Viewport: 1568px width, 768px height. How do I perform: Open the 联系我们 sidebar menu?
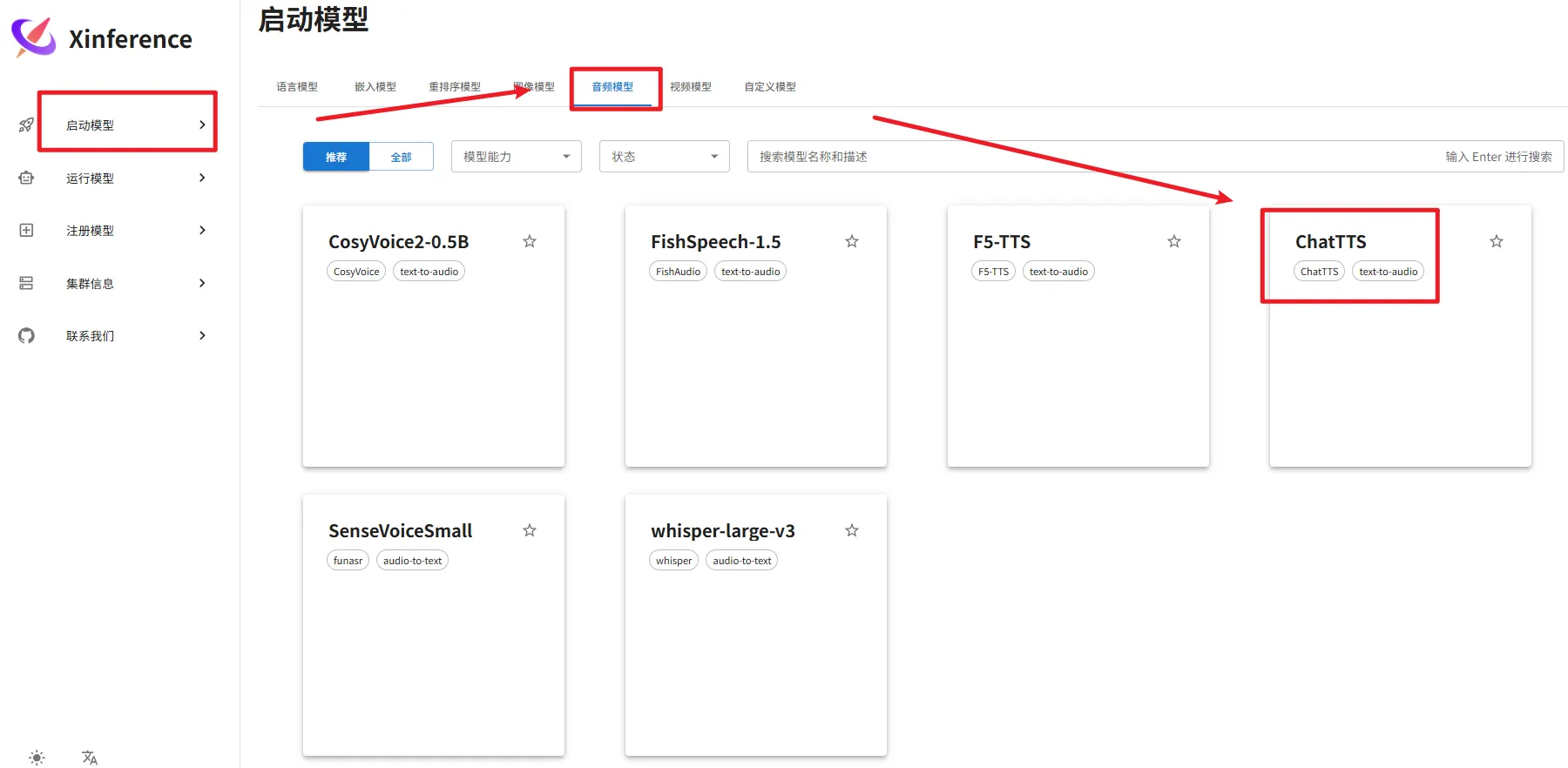pyautogui.click(x=120, y=335)
